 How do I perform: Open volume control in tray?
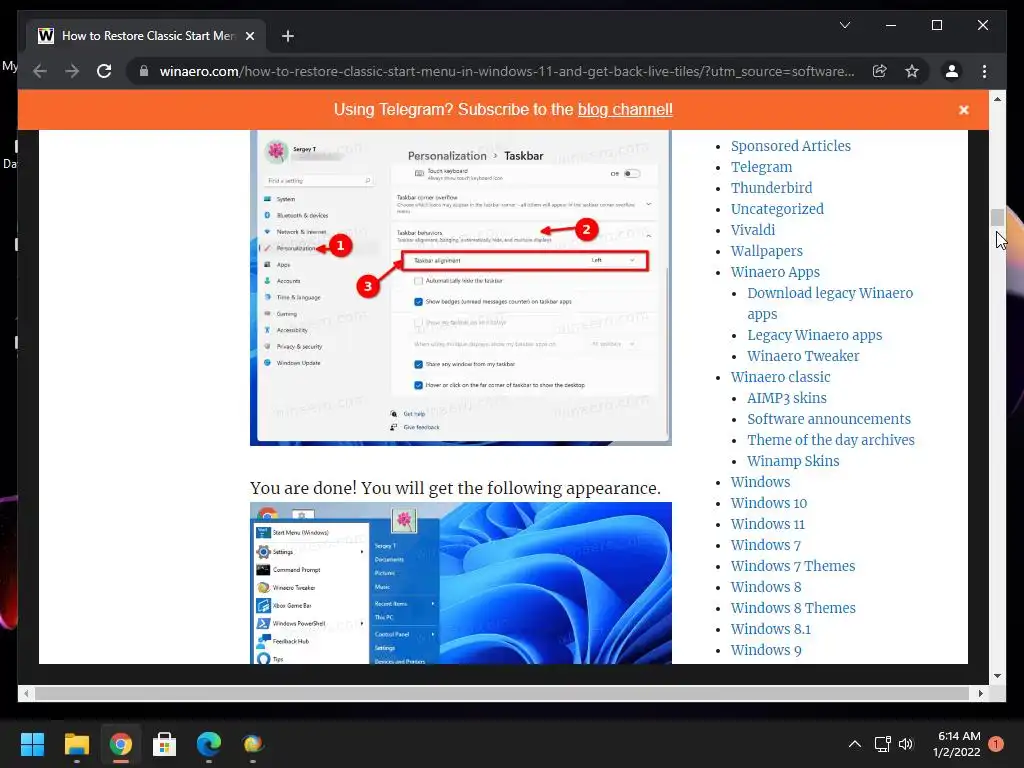(906, 744)
